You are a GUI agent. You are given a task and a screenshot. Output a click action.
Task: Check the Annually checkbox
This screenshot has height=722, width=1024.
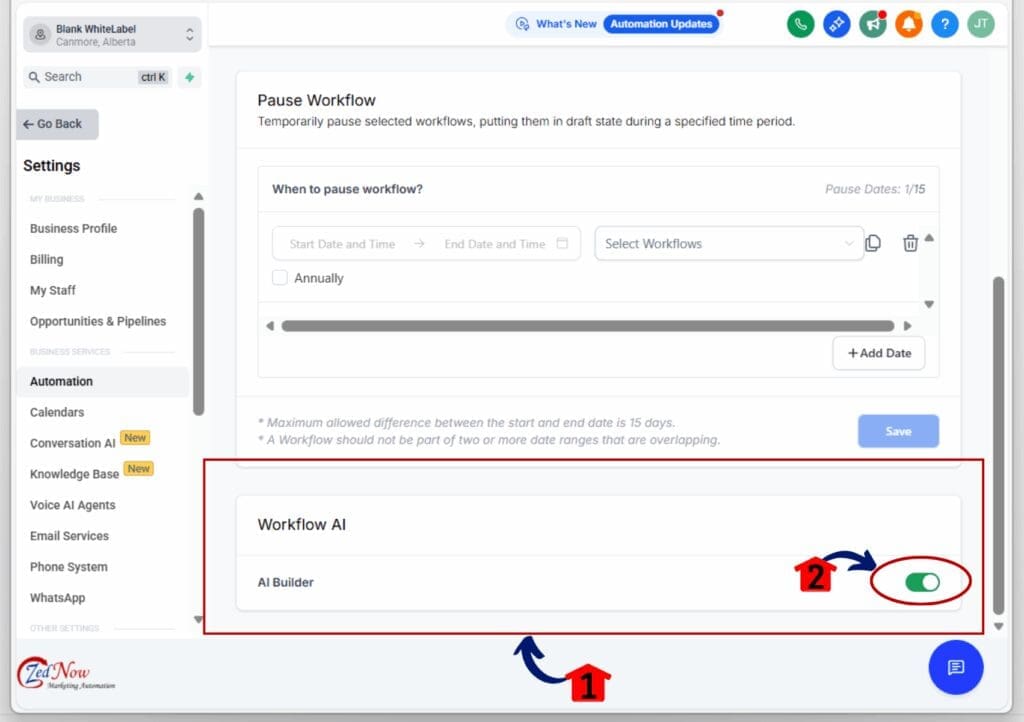tap(280, 277)
